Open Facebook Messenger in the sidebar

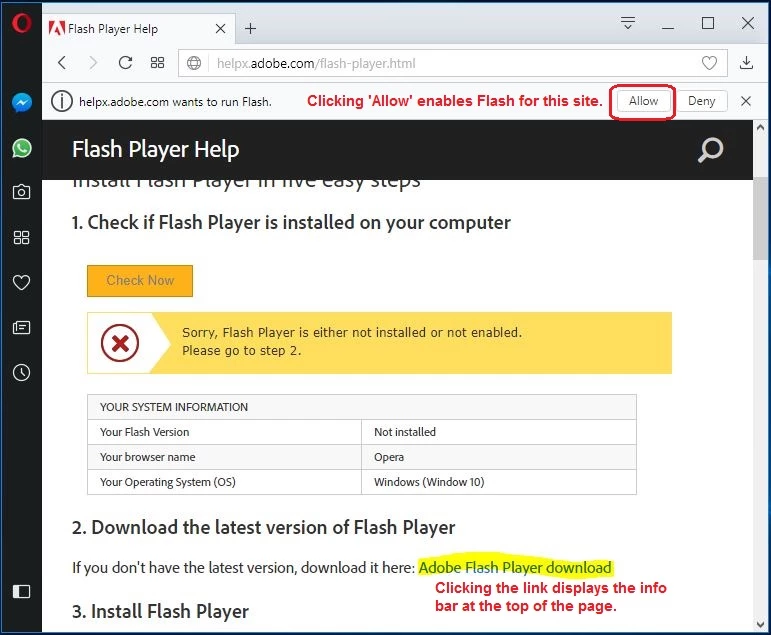click(22, 103)
